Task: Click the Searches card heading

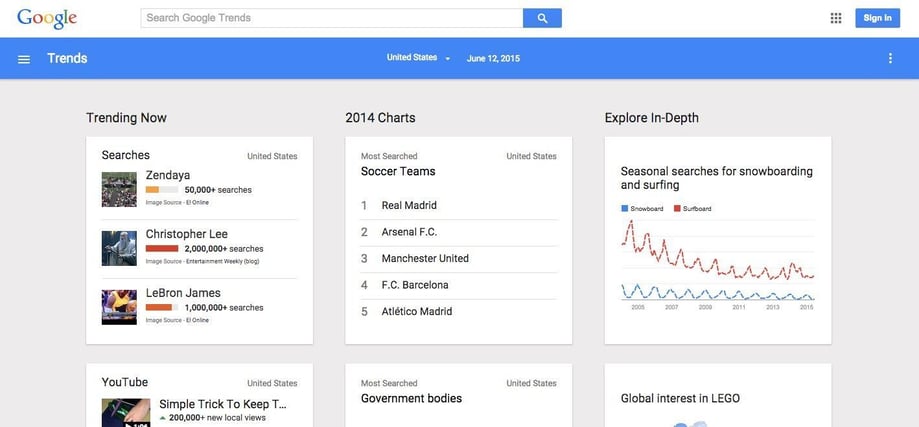Action: [x=125, y=155]
